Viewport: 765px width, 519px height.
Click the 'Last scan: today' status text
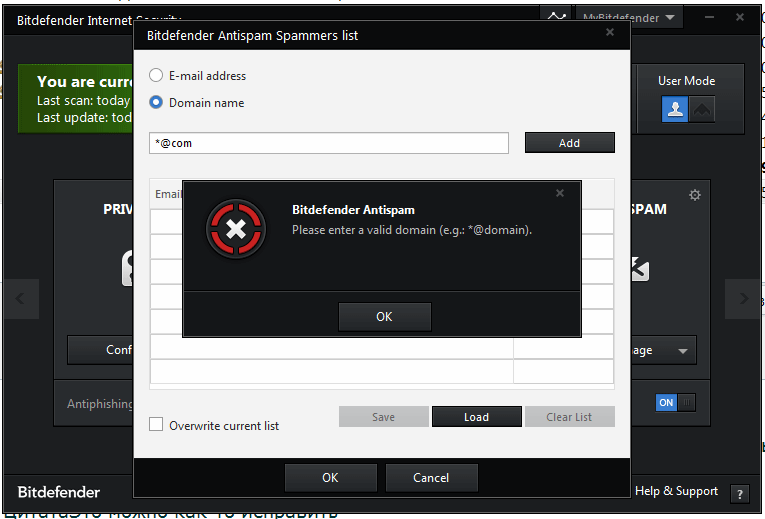(x=83, y=100)
